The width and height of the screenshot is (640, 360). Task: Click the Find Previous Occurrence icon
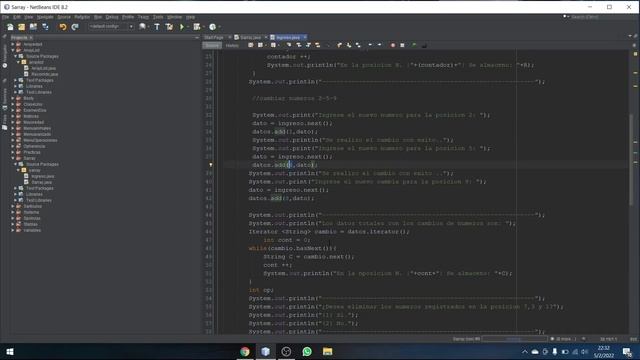299,45
